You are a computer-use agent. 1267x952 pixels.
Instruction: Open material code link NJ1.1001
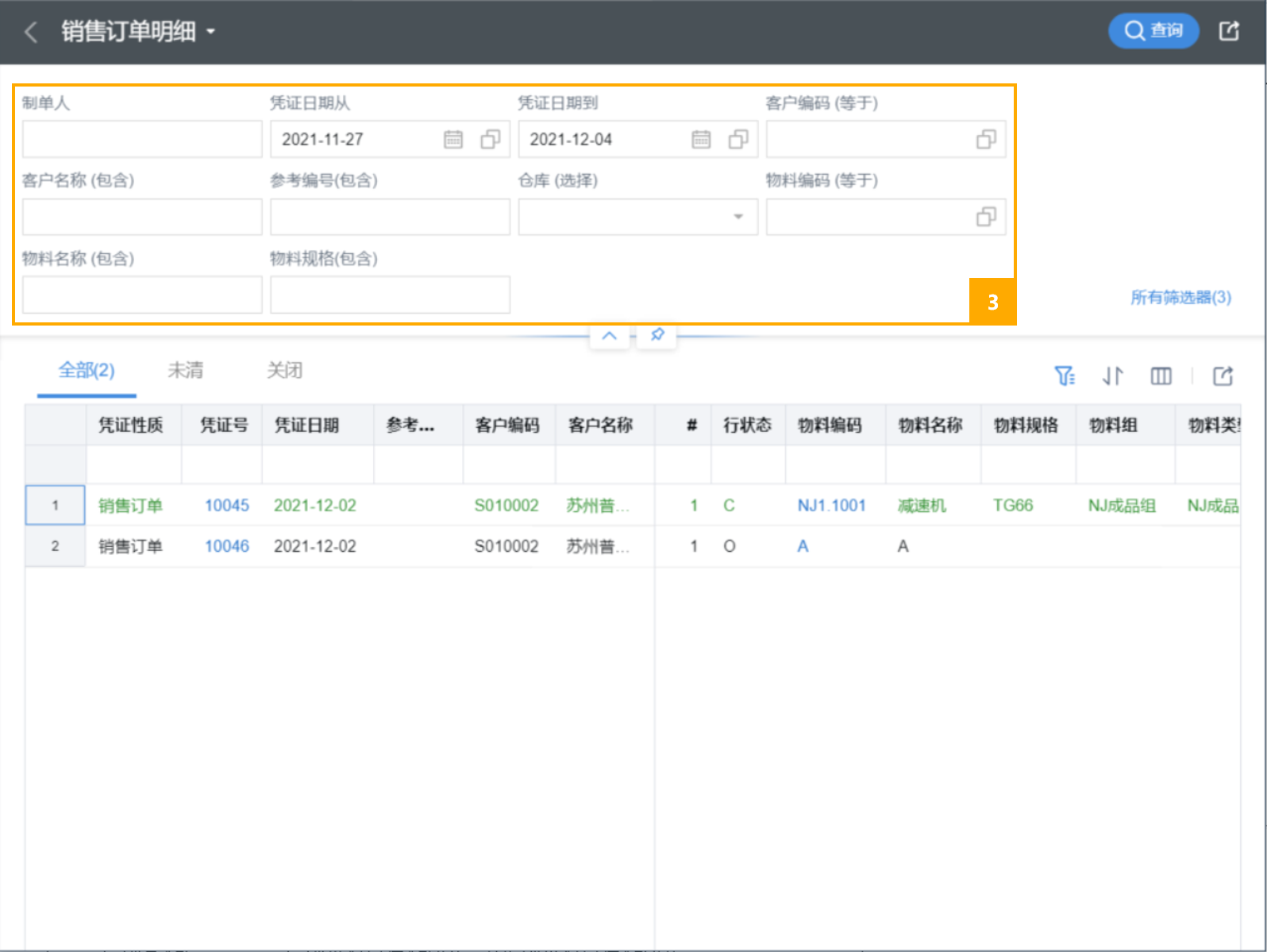[x=831, y=505]
